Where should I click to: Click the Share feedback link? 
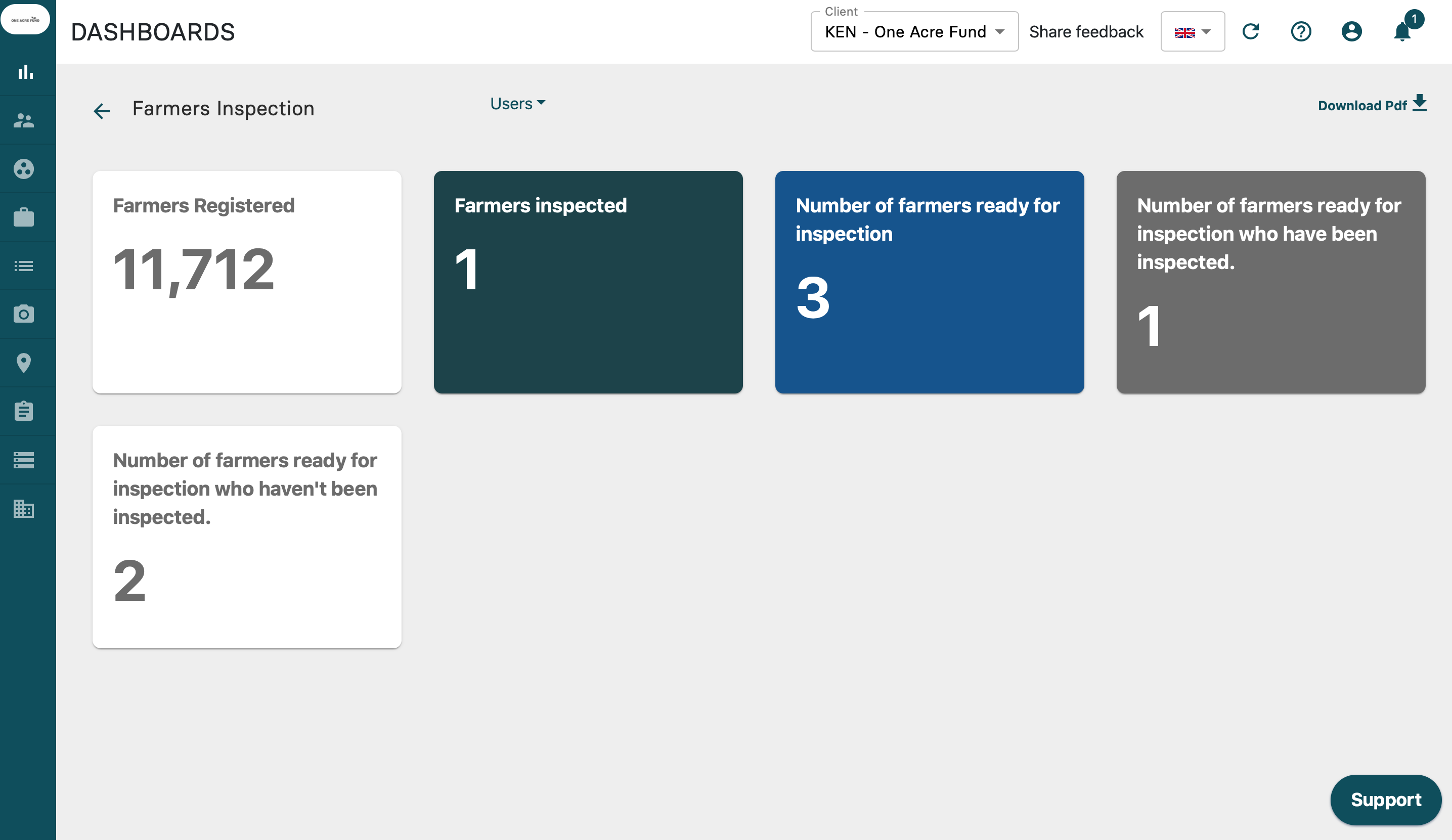1086,32
